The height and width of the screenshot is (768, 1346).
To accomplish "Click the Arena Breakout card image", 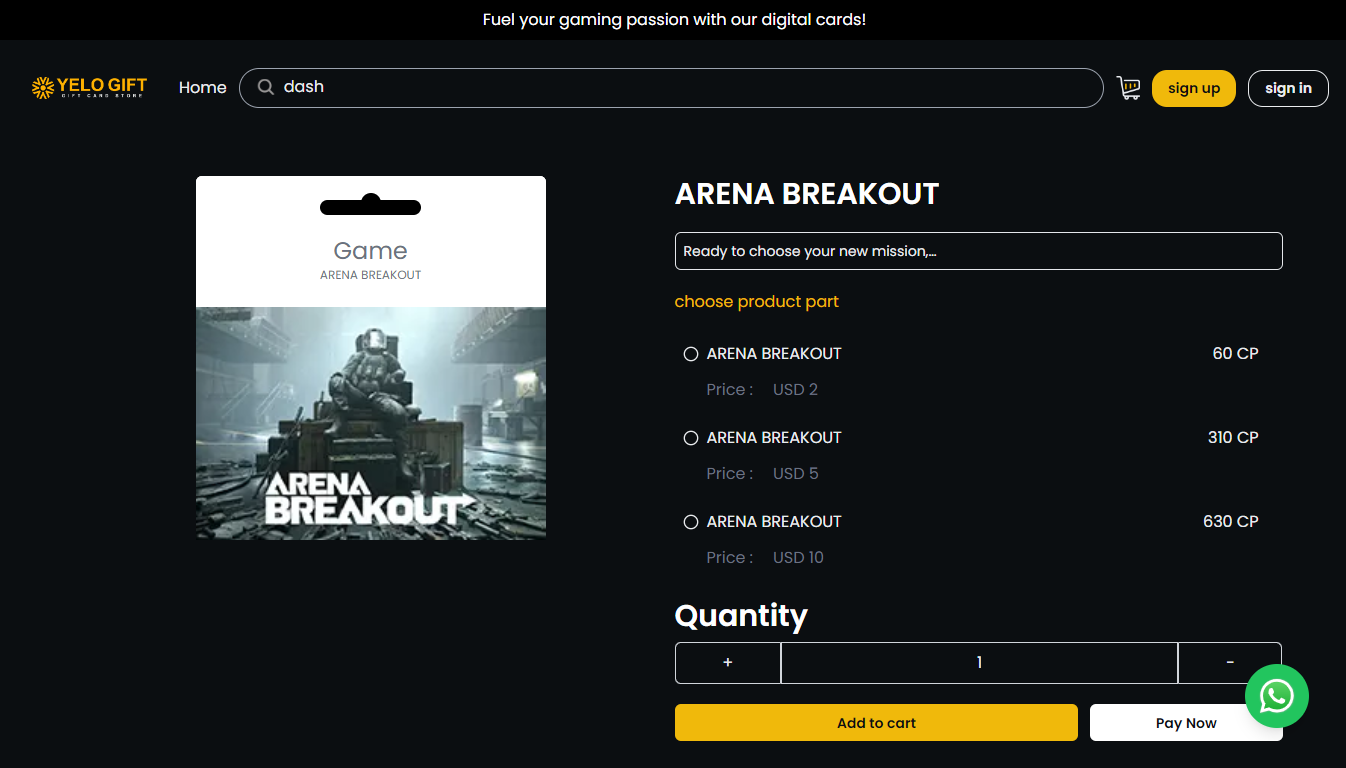I will (x=371, y=358).
